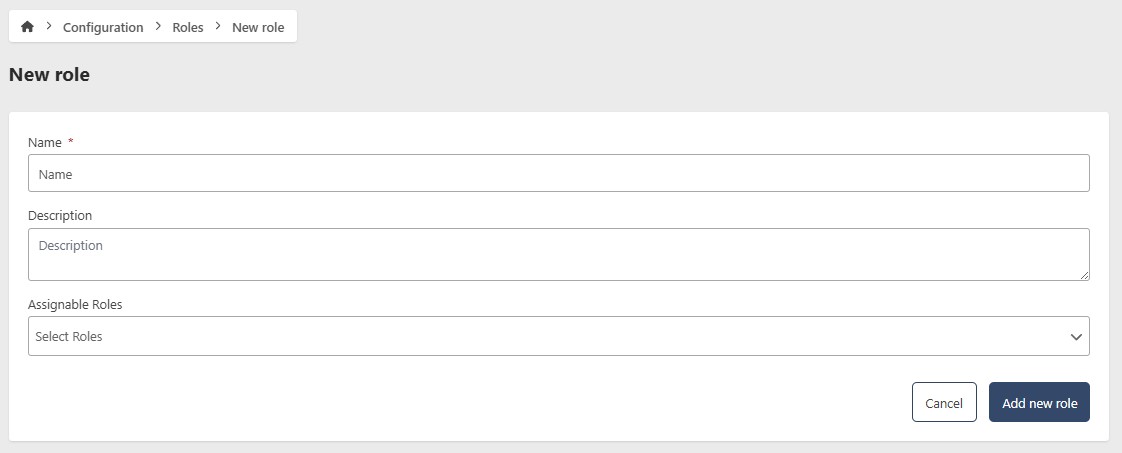This screenshot has width=1122, height=453.
Task: Click the Description field label
Action: tap(60, 216)
